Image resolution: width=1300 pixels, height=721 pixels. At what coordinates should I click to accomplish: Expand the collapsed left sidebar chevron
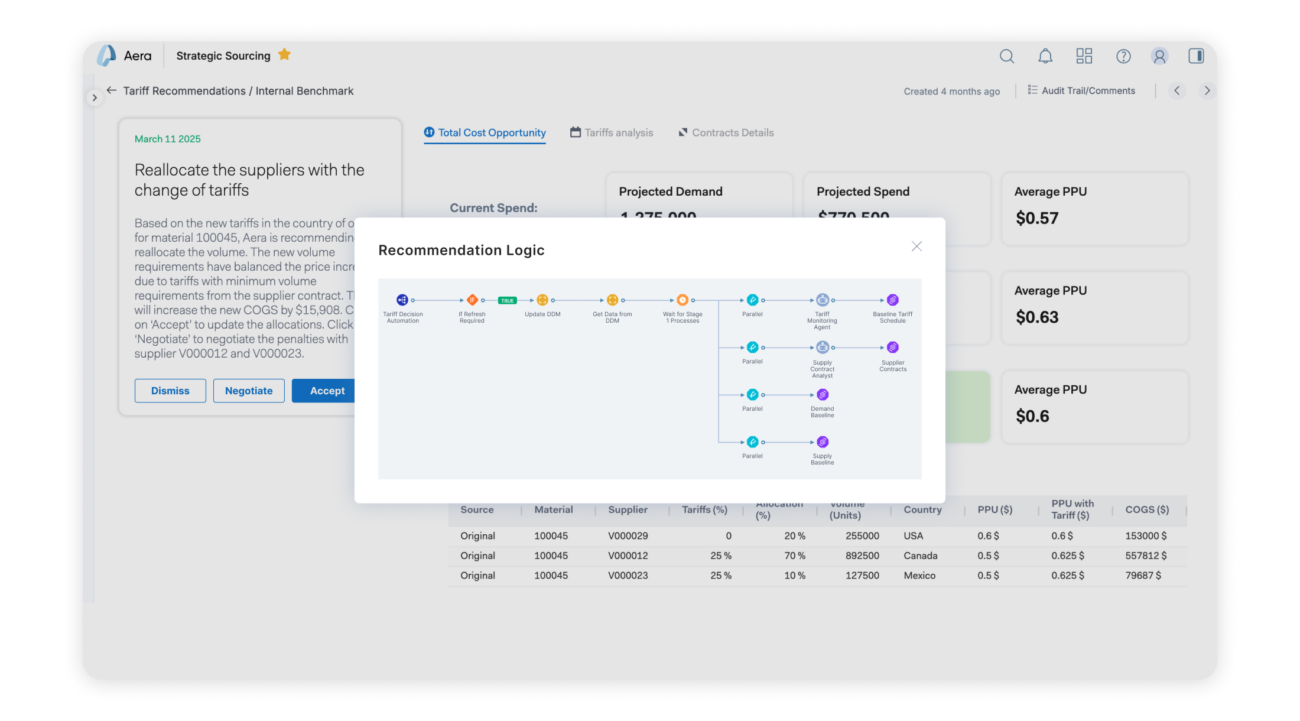(95, 98)
